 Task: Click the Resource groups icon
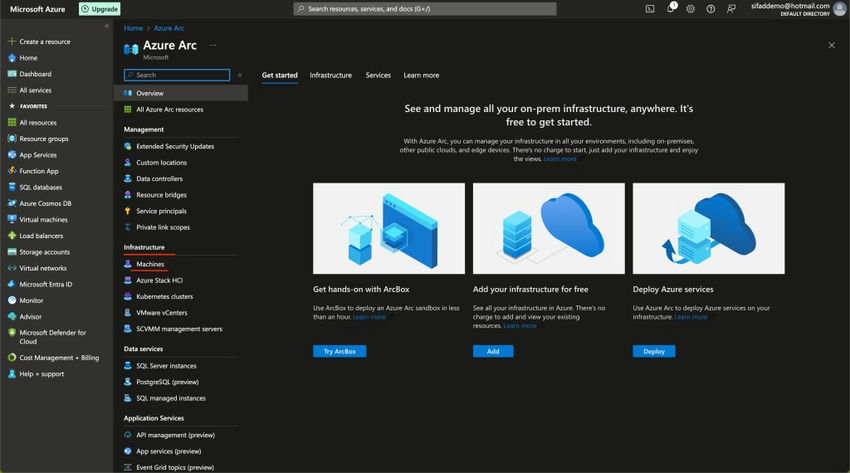point(12,139)
